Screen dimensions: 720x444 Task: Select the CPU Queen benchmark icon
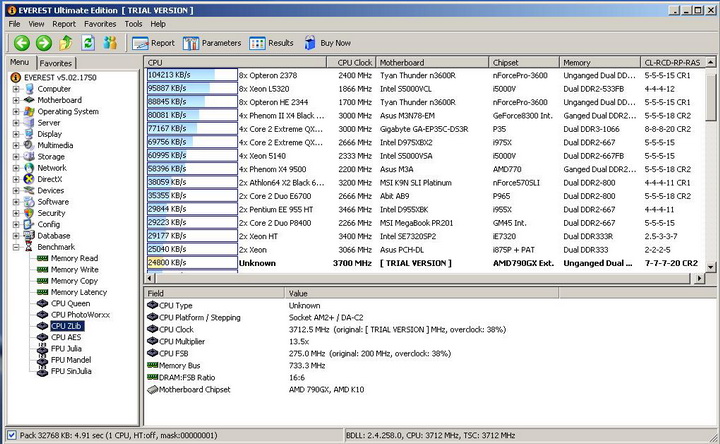tap(43, 303)
